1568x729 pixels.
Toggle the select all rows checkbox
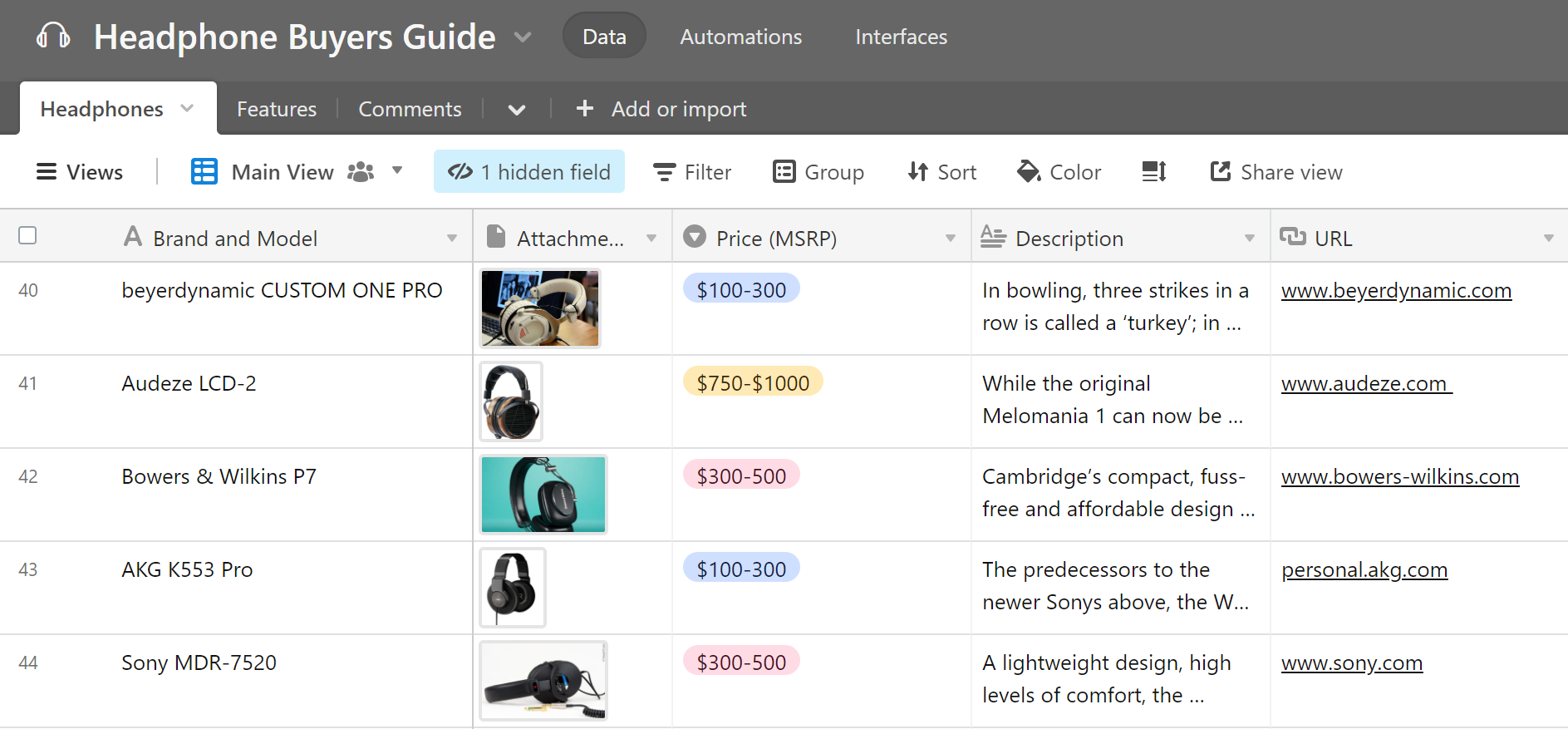(x=27, y=235)
